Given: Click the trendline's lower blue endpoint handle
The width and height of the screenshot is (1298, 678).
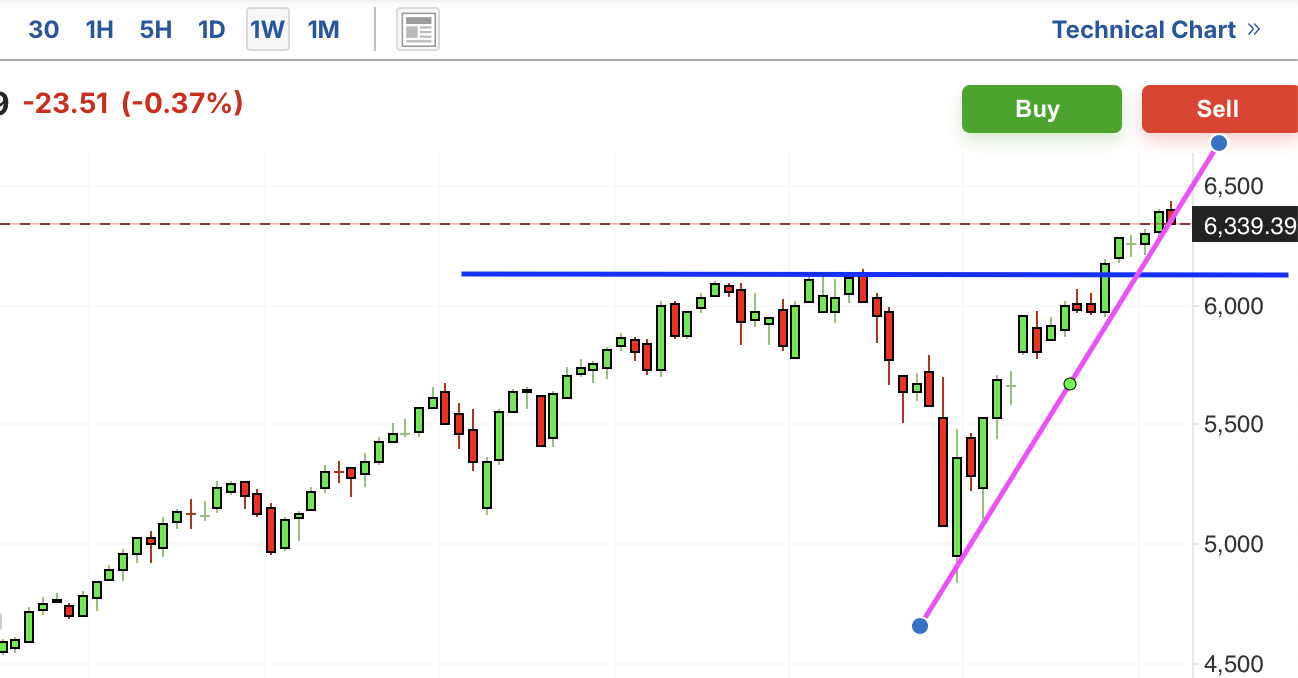Looking at the screenshot, I should 920,626.
